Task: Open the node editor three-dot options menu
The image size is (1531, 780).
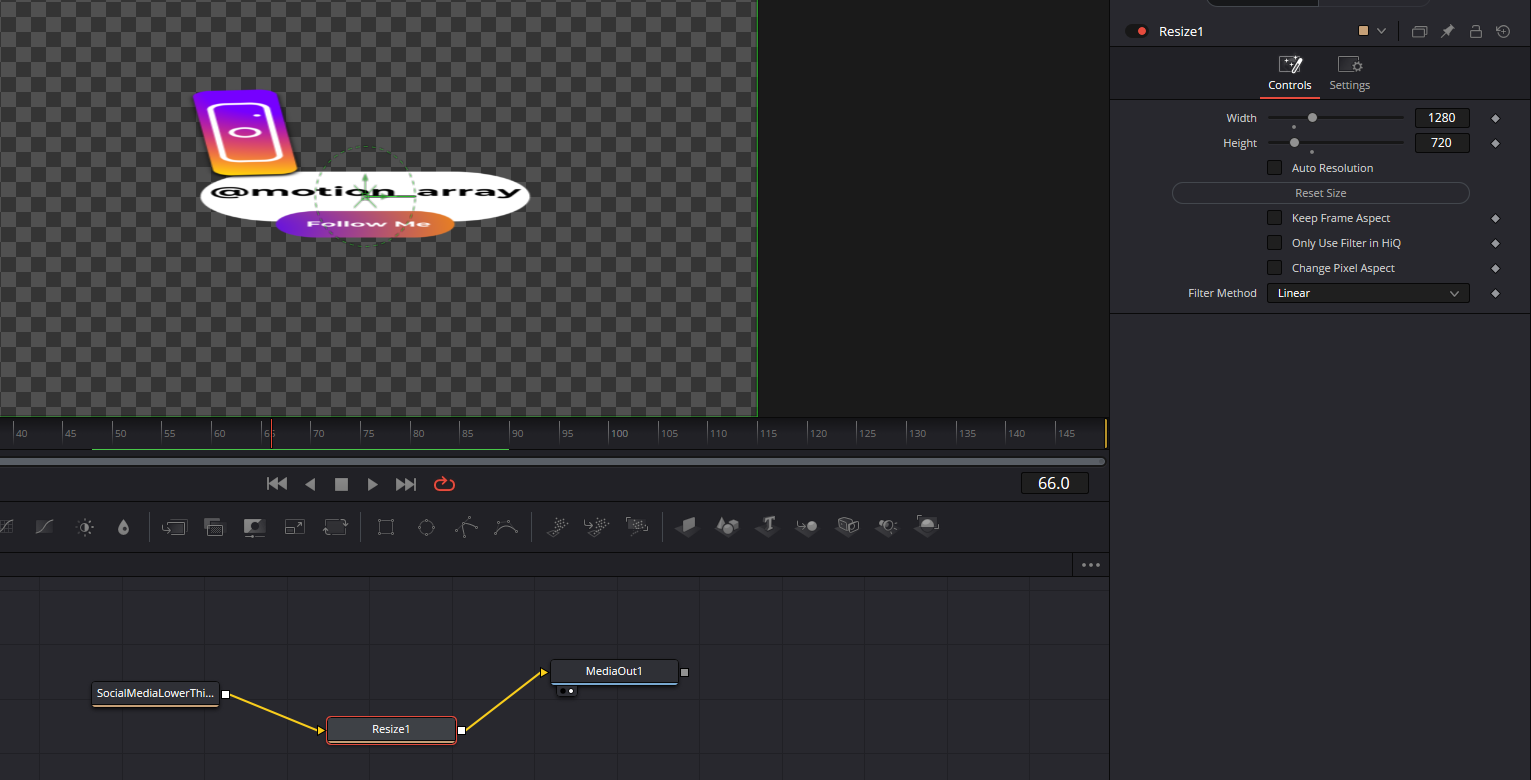Action: click(1091, 565)
